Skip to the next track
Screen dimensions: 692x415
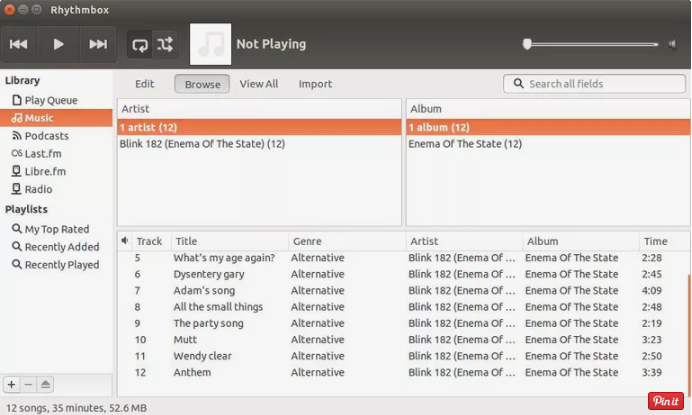click(98, 44)
